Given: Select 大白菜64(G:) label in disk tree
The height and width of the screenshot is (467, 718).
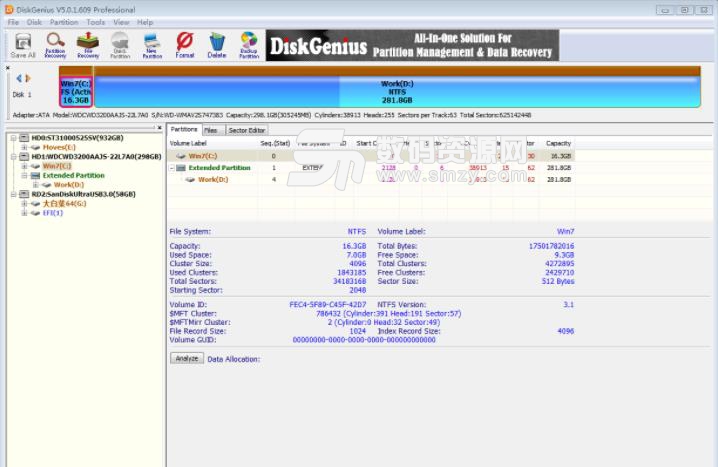Looking at the screenshot, I should 65,204.
